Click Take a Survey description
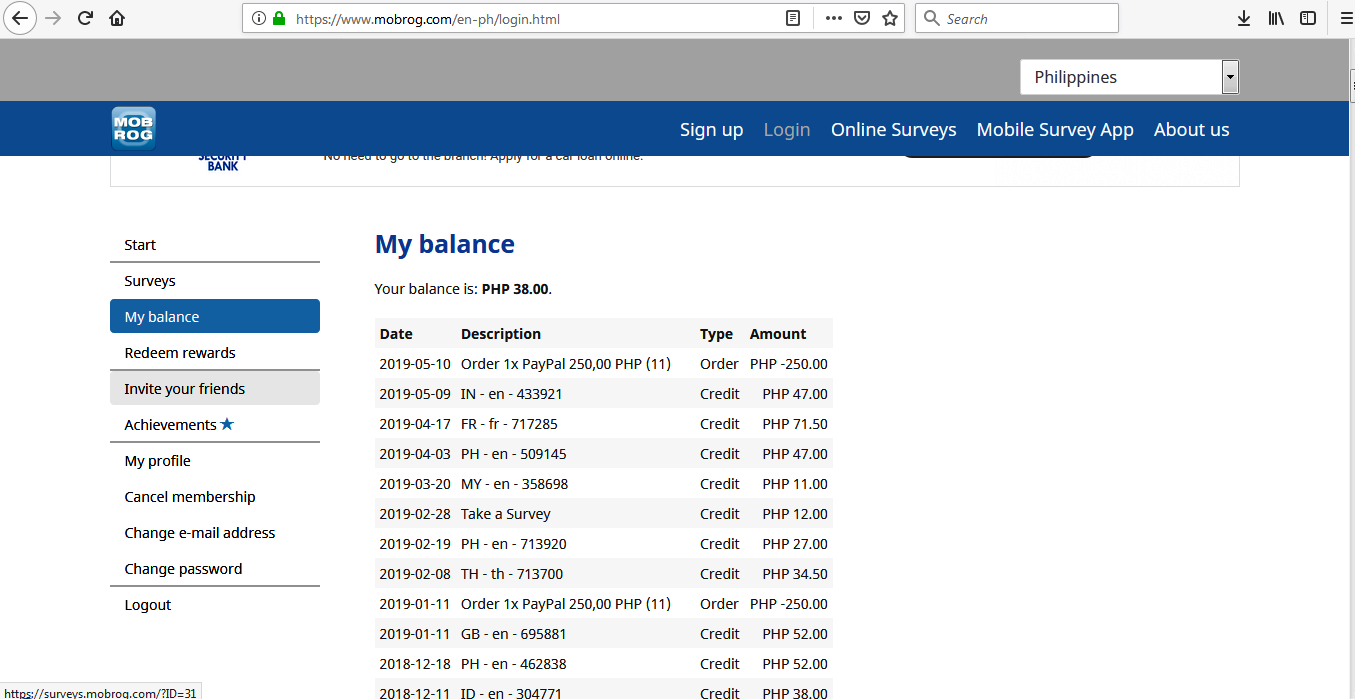Screen dimensions: 1355x699 click(x=506, y=514)
